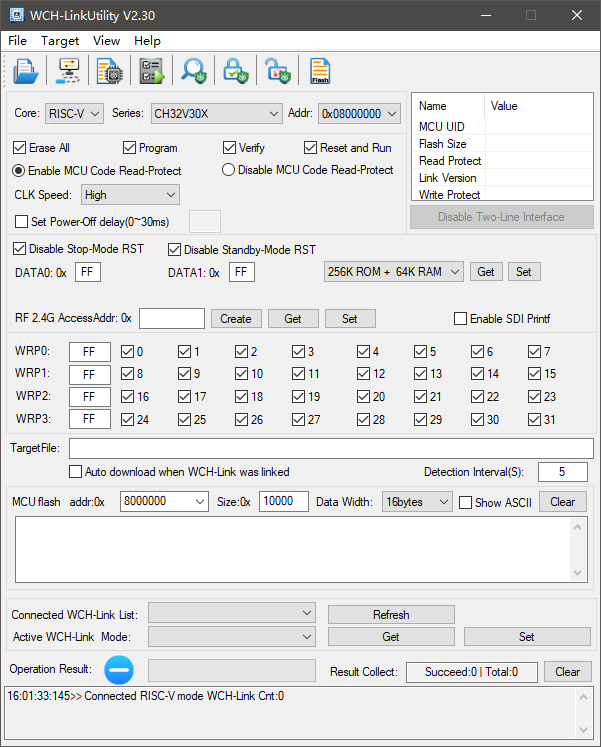Click Get for RF 2.4G AccessAddr
The height and width of the screenshot is (747, 601).
tap(293, 319)
